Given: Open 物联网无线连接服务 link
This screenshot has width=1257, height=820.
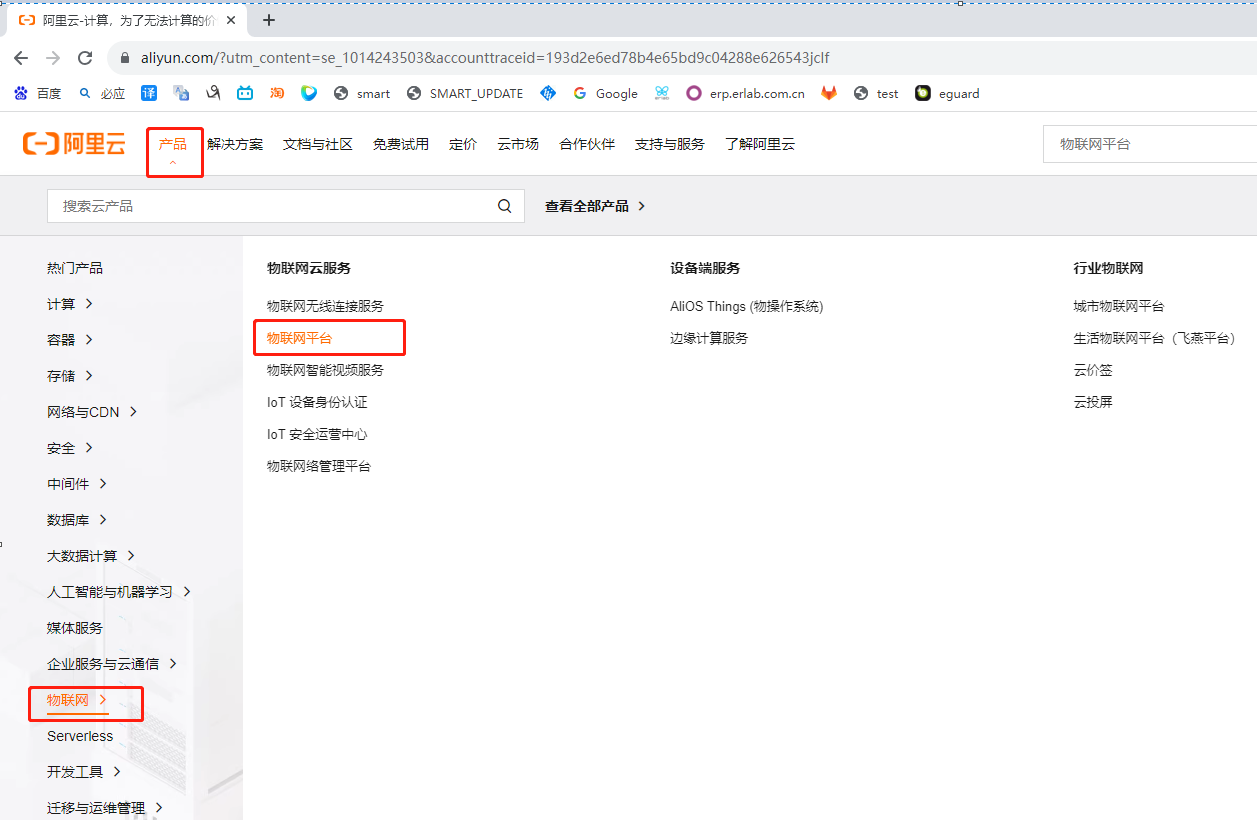Looking at the screenshot, I should coord(325,306).
